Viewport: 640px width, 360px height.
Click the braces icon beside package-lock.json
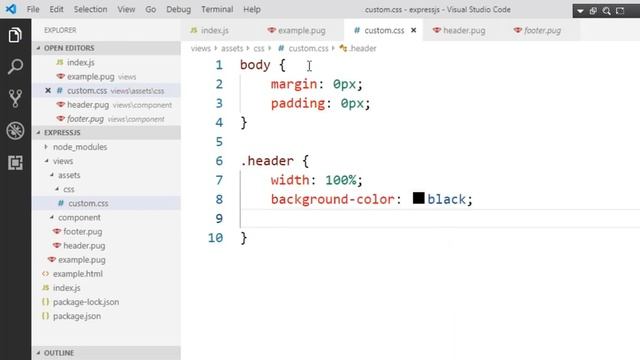tap(45, 302)
